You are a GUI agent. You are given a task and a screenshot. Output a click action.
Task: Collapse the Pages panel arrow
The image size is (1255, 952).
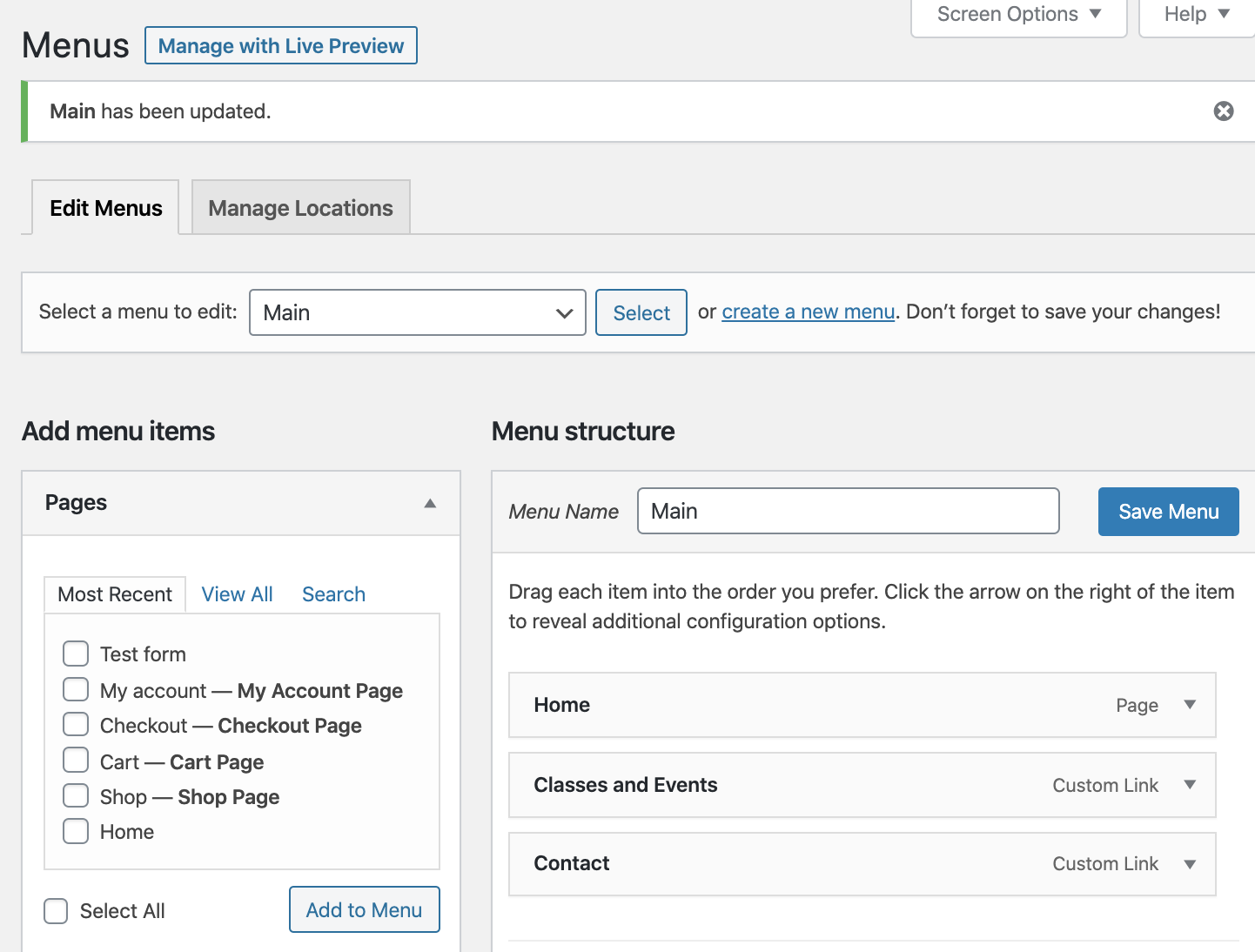tap(430, 504)
